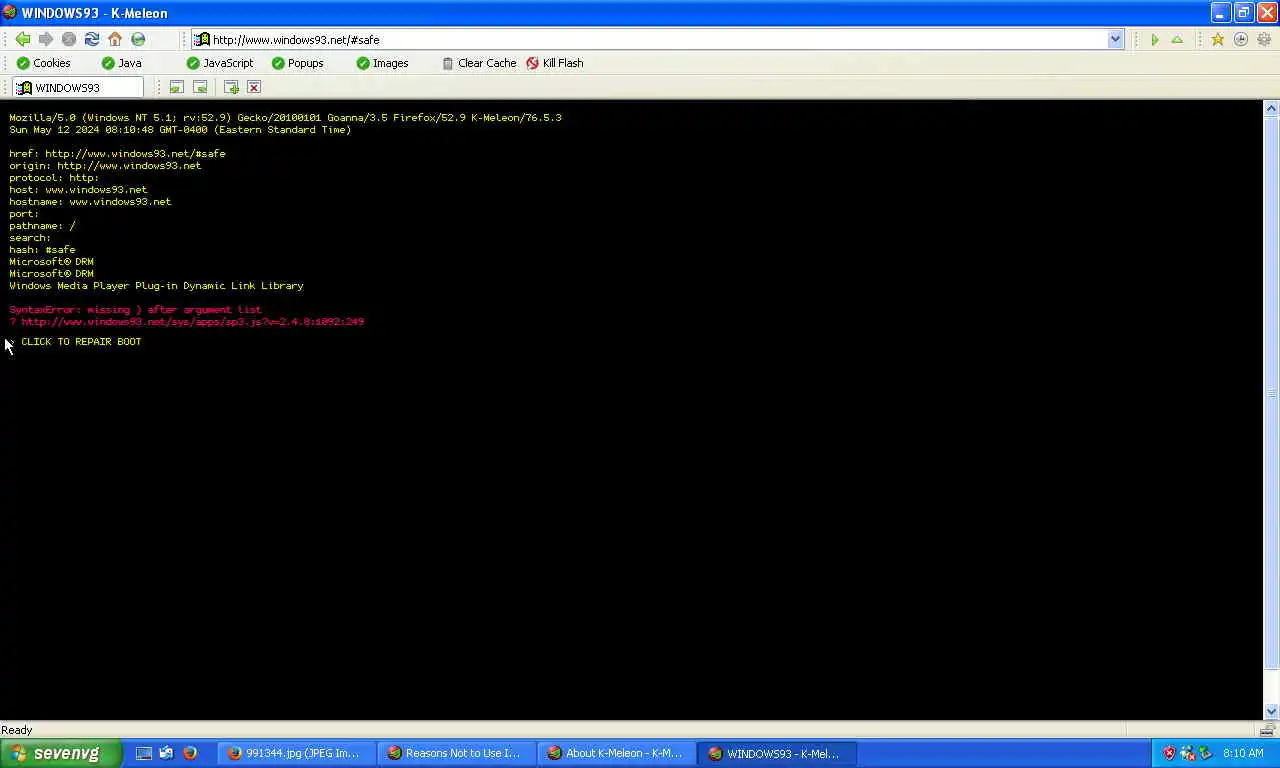
Task: Switch to WINDOWS93 K-Meleon taskbar button
Action: click(x=777, y=754)
